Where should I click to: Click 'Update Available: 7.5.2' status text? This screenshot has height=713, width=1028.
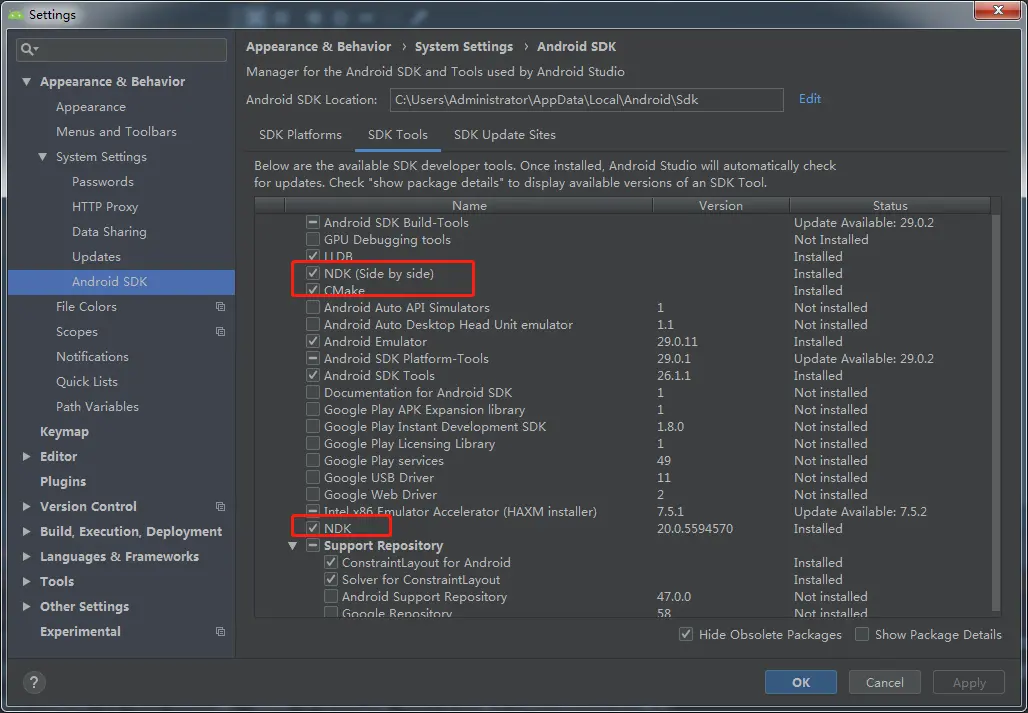(x=860, y=512)
